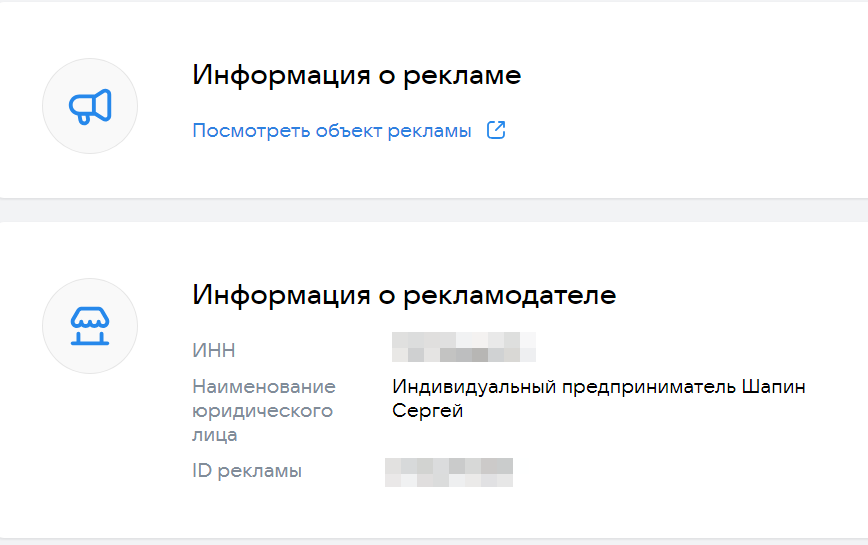The image size is (868, 545).
Task: Click the external-link icon beside the ad link
Action: (x=496, y=130)
